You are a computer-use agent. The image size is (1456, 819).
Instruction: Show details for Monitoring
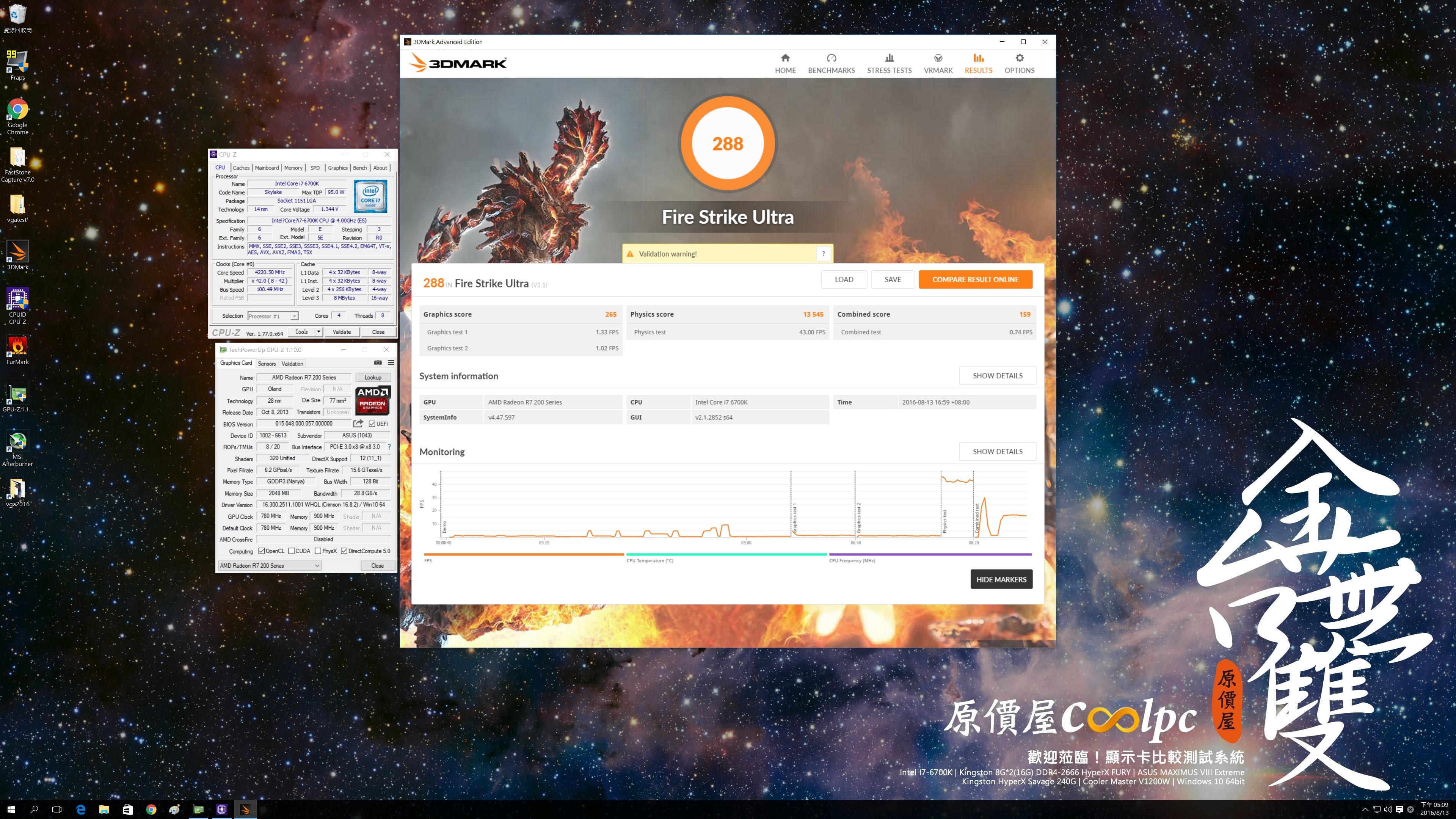click(x=998, y=452)
